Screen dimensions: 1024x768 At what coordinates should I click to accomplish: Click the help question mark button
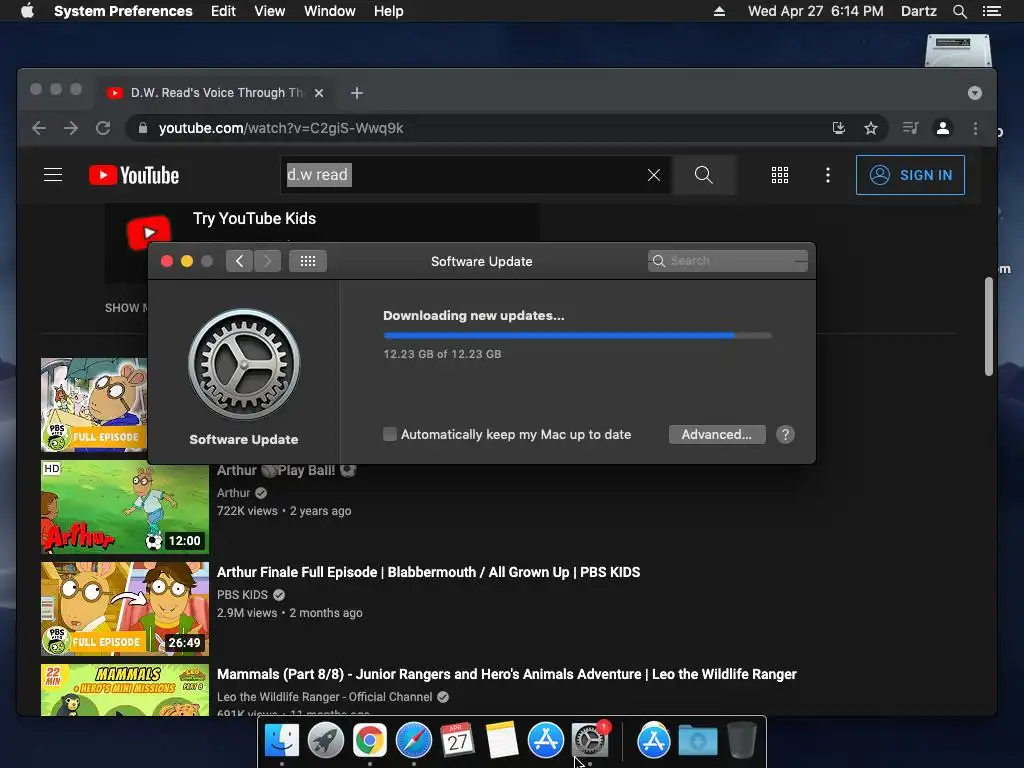click(x=786, y=434)
